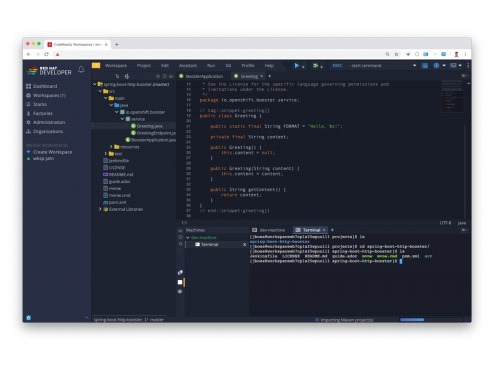
Task: Open the start command dropdown
Action: pyautogui.click(x=414, y=66)
